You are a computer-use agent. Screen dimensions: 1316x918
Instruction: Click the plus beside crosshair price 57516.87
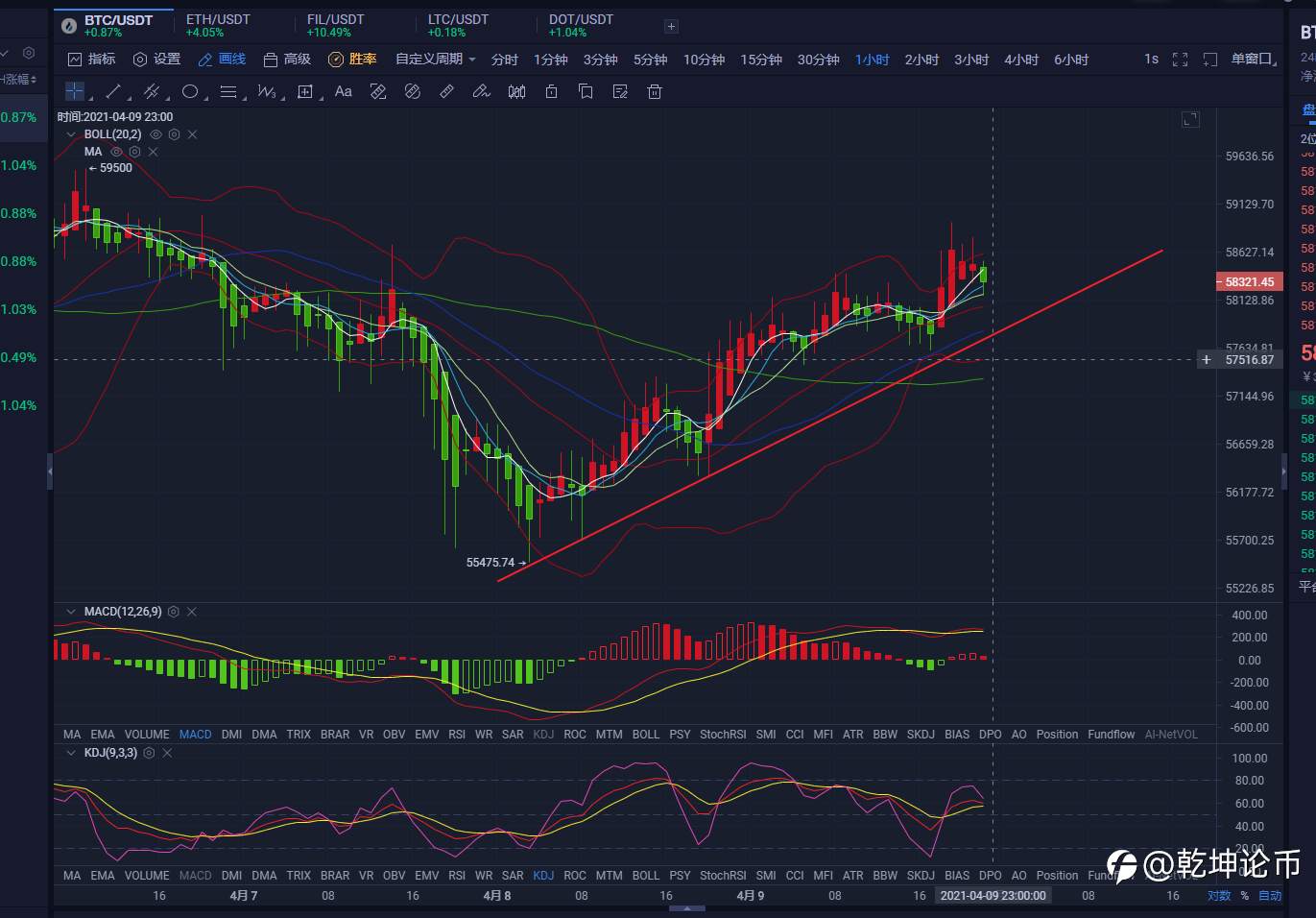coord(1207,360)
